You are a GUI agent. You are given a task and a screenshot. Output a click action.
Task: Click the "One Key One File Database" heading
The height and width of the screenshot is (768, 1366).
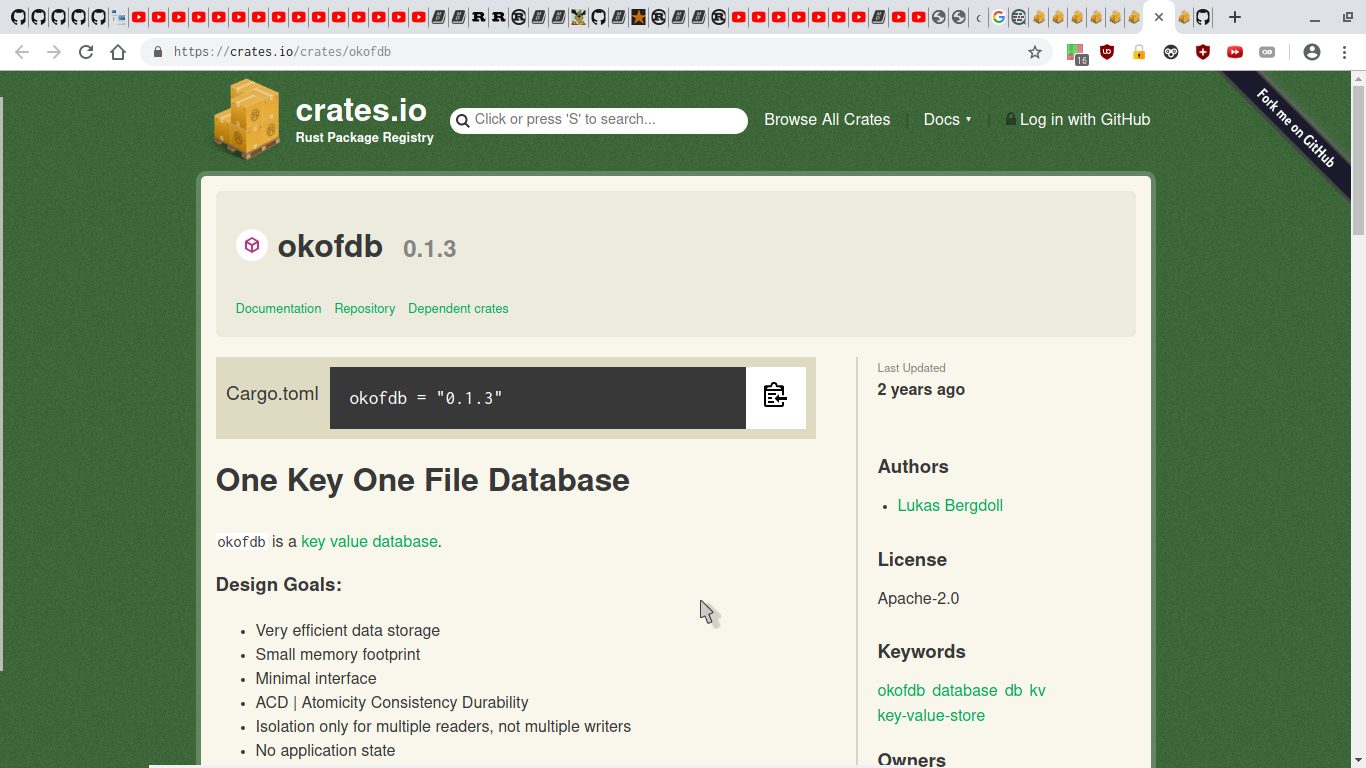[x=423, y=480]
